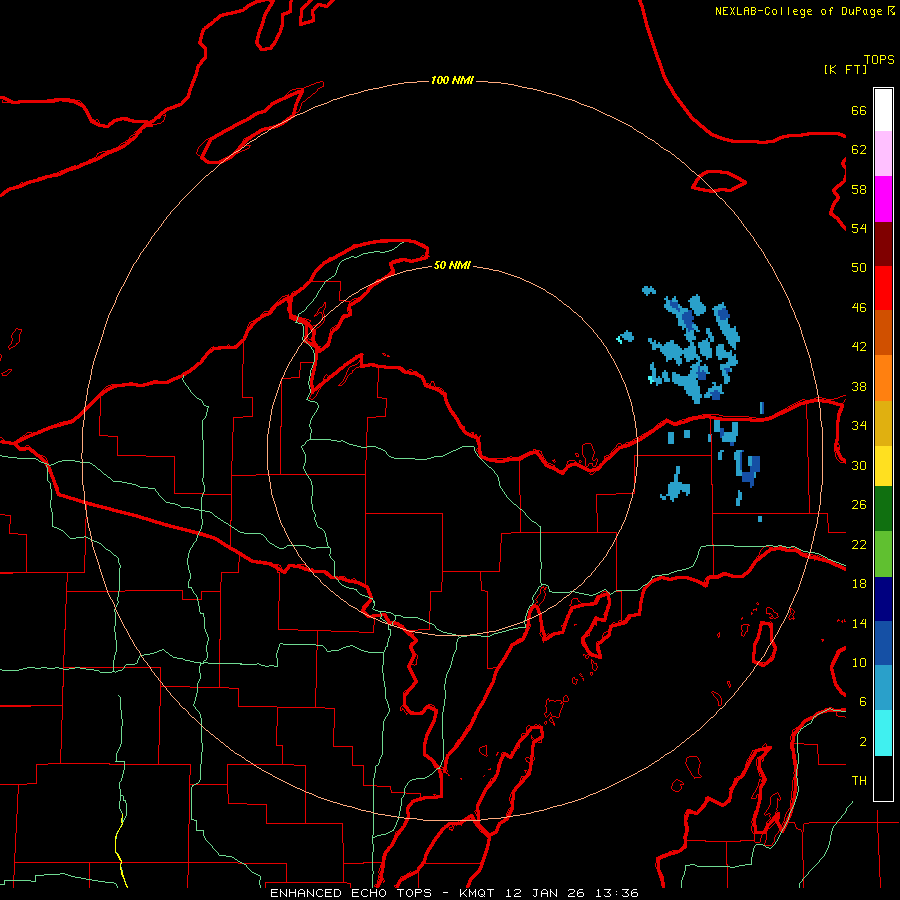900x900 pixels.
Task: Click the largest blue echo cluster over the lake
Action: (x=693, y=350)
